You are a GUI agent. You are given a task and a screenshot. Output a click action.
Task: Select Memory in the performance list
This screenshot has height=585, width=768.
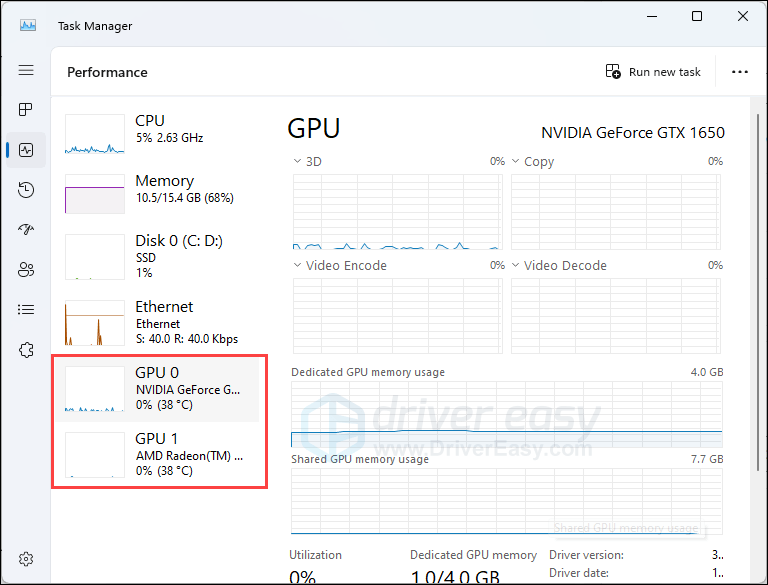point(157,193)
